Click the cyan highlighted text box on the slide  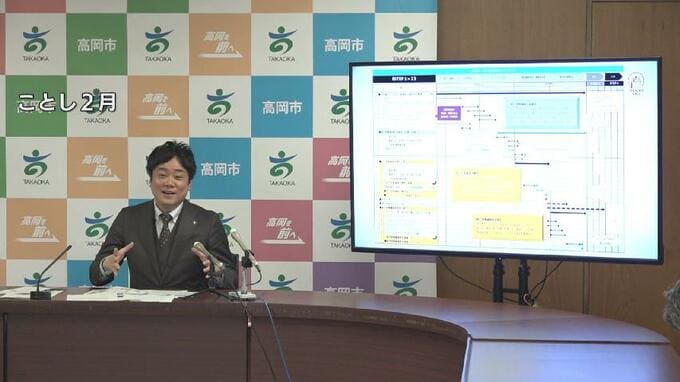[x=542, y=113]
